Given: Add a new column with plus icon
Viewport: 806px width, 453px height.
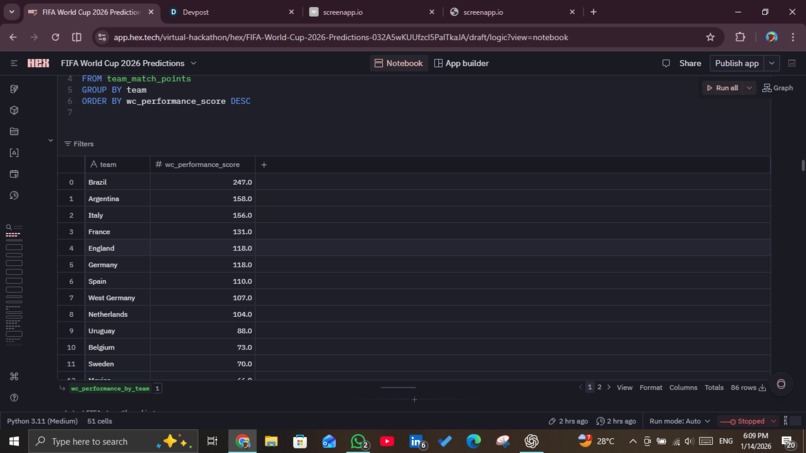Looking at the screenshot, I should pos(264,165).
